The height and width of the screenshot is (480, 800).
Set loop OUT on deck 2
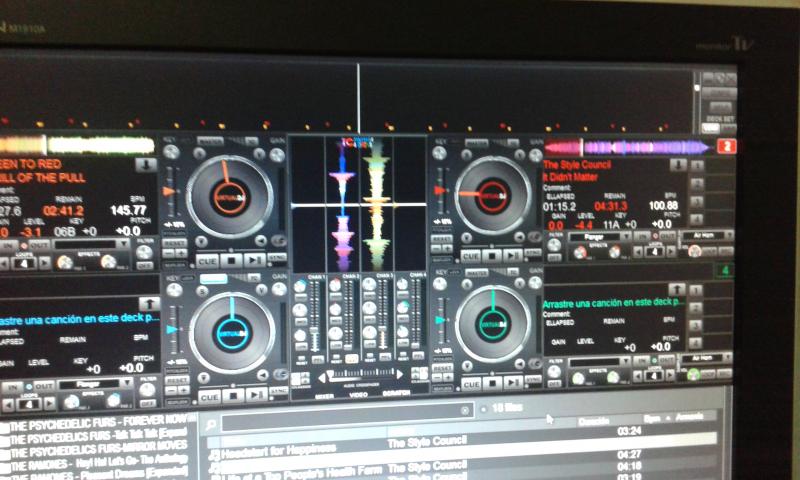click(x=667, y=236)
